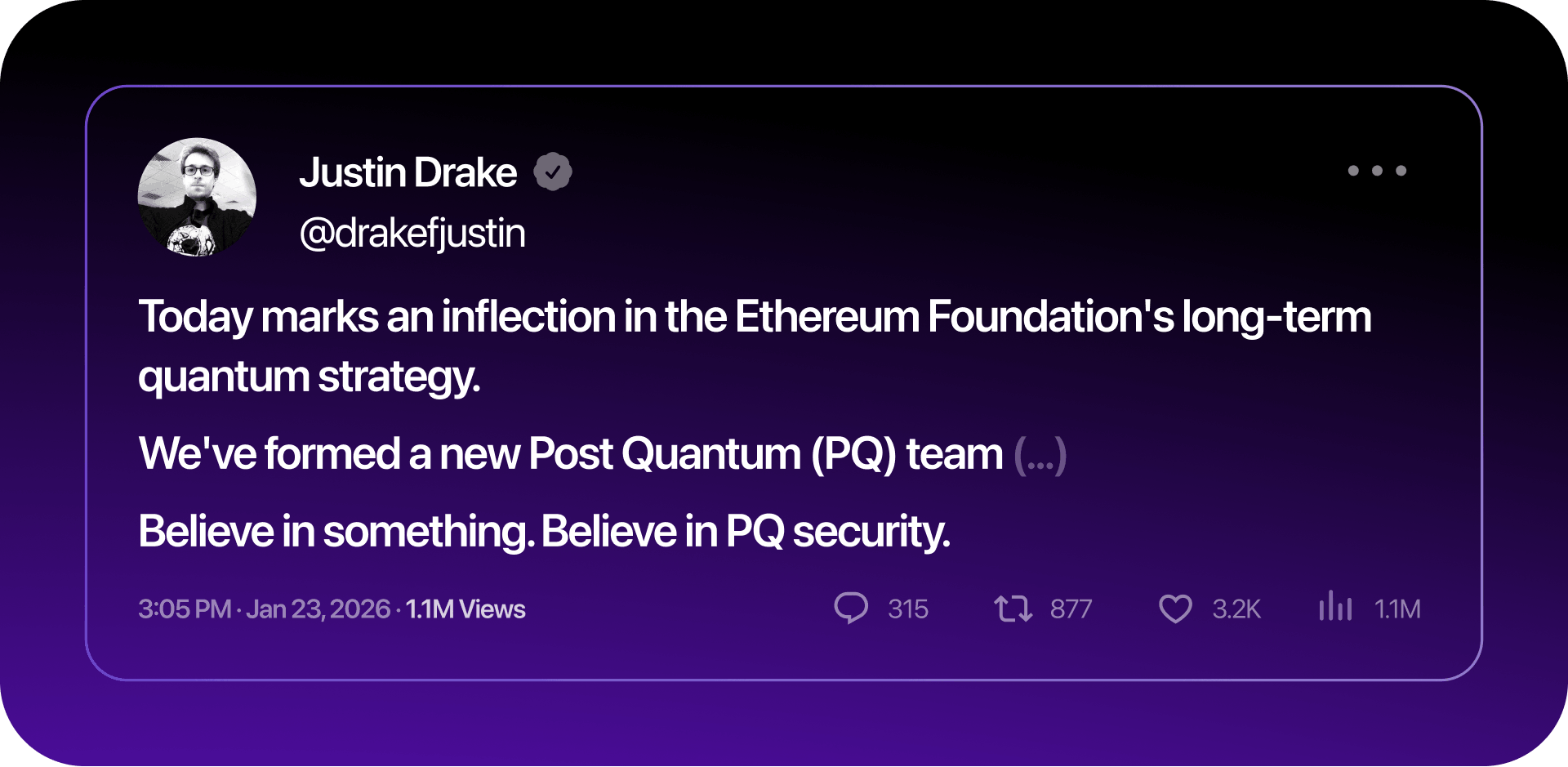1568x767 pixels.
Task: Expand the truncated text via the (...) marker
Action: coord(1040,455)
